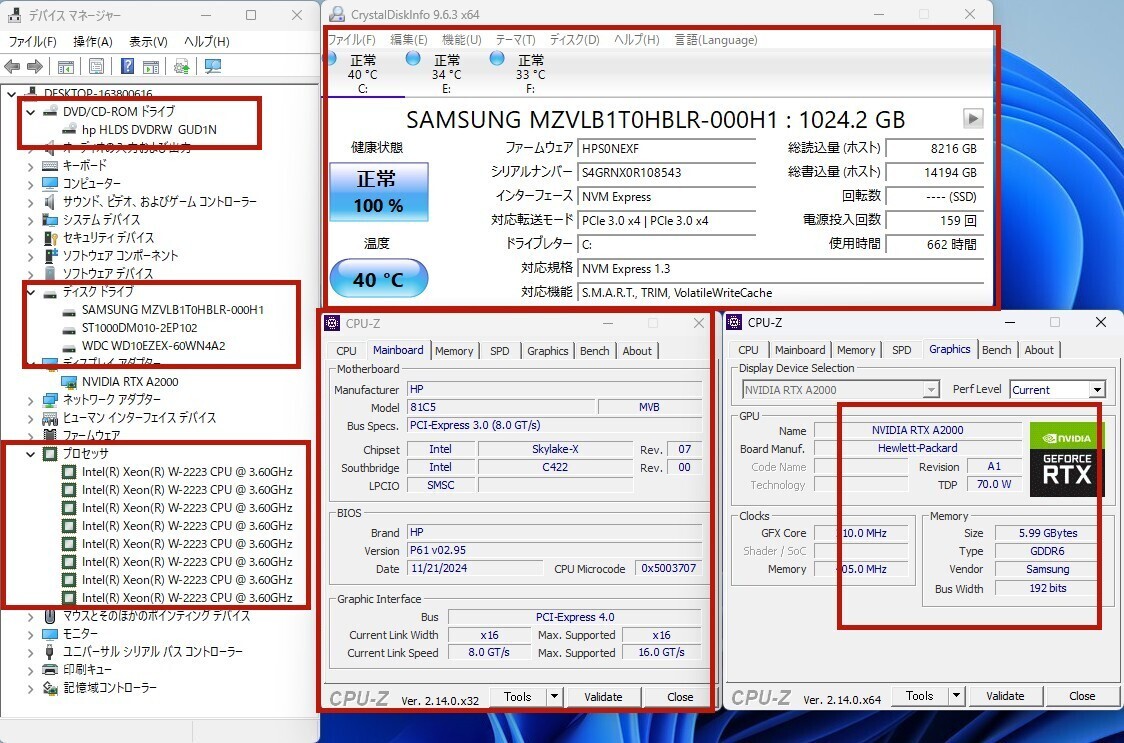The image size is (1124, 743).
Task: Open the 表示(V) menu in Device Manager
Action: click(x=148, y=42)
